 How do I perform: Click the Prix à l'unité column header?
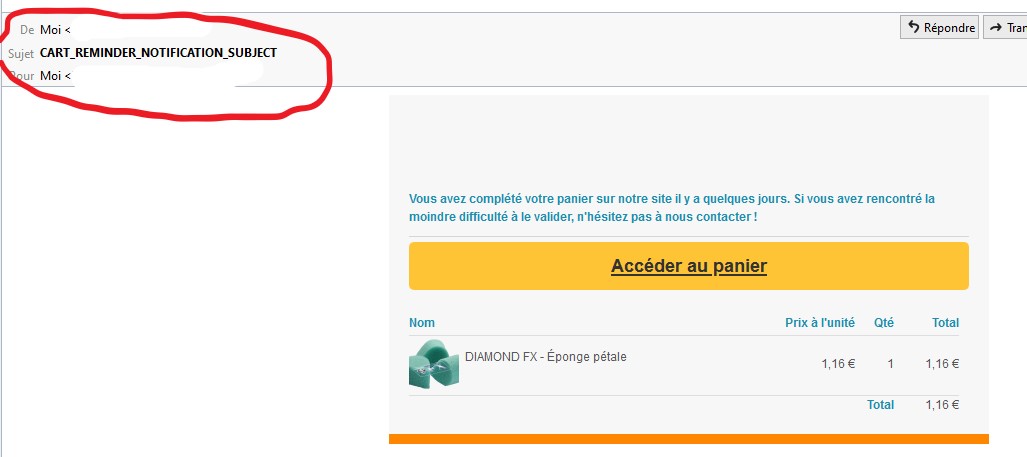(x=820, y=322)
